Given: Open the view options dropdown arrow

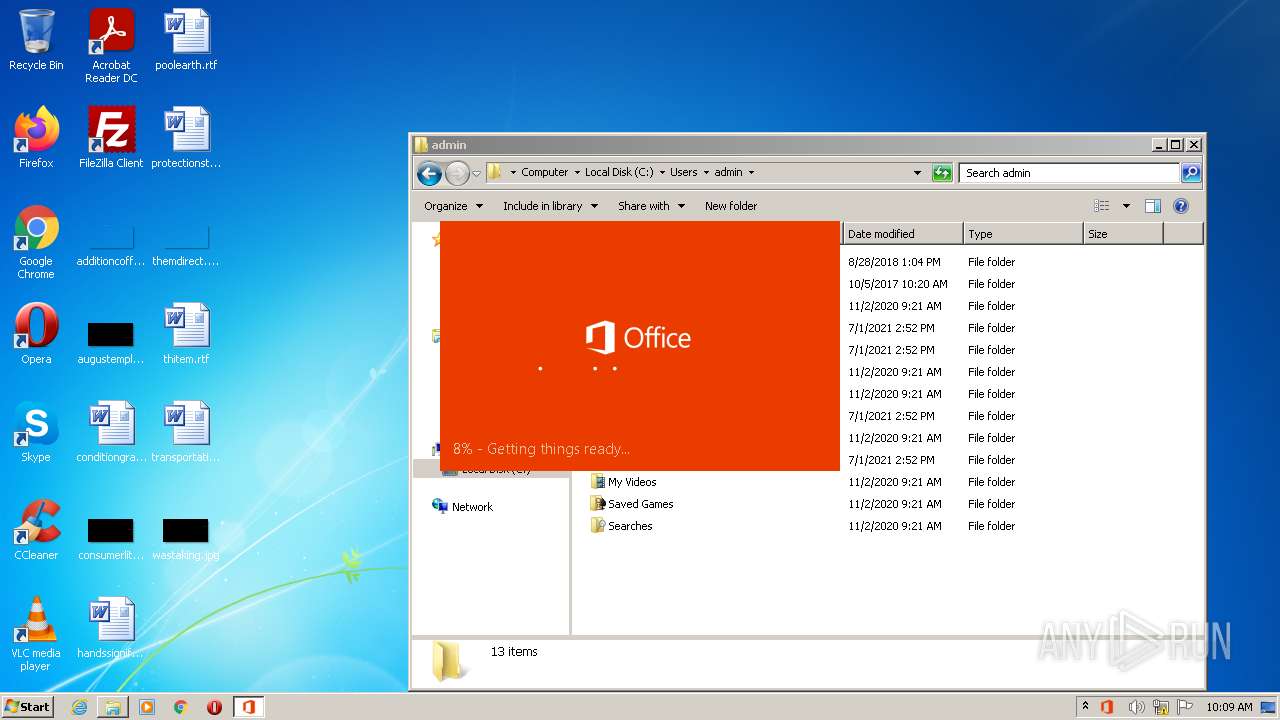Looking at the screenshot, I should coord(1126,206).
